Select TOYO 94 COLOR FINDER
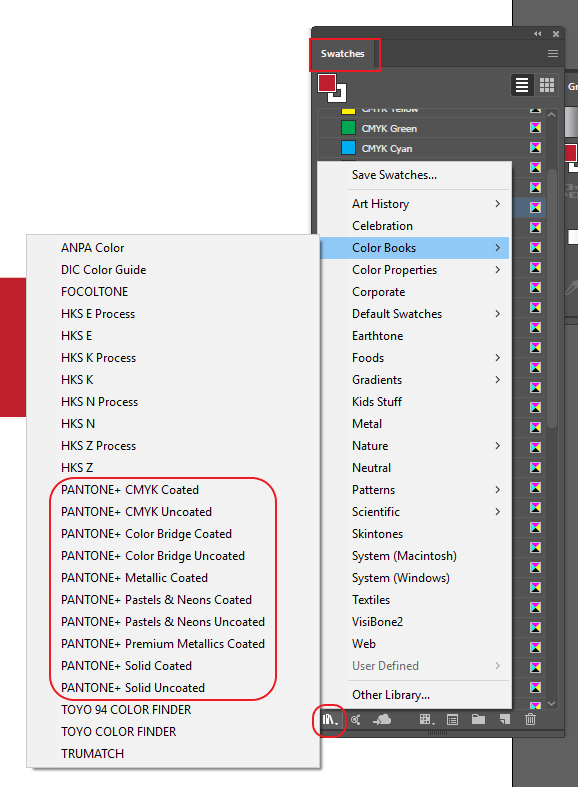The image size is (578, 787). 173,710
